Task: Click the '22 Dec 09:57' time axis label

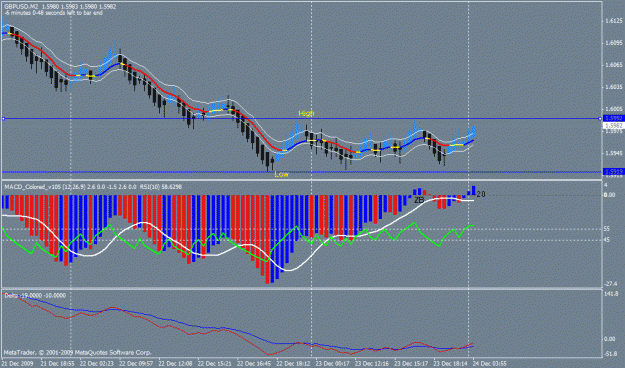Action: point(136,364)
